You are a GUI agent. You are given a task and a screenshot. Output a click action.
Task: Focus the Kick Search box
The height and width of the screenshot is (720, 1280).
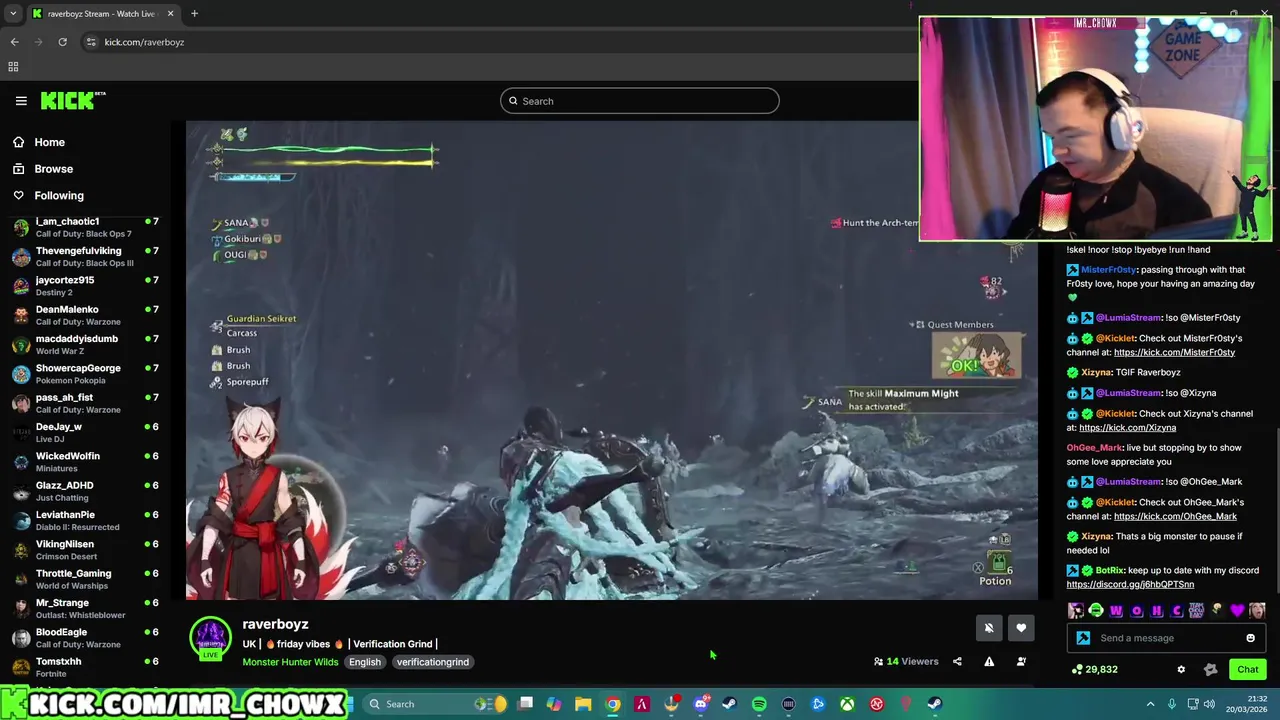pyautogui.click(x=640, y=101)
